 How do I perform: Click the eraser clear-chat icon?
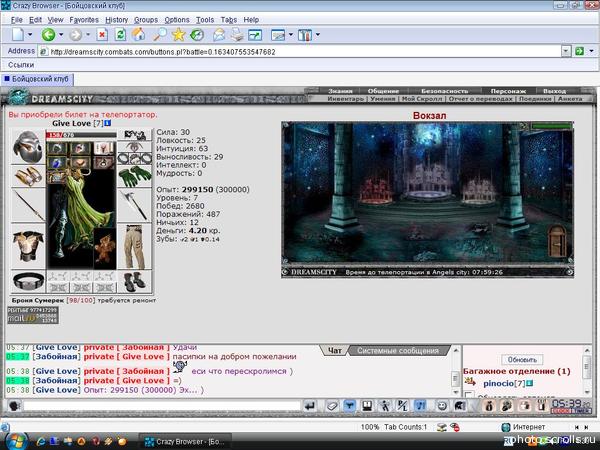pyautogui.click(x=331, y=406)
